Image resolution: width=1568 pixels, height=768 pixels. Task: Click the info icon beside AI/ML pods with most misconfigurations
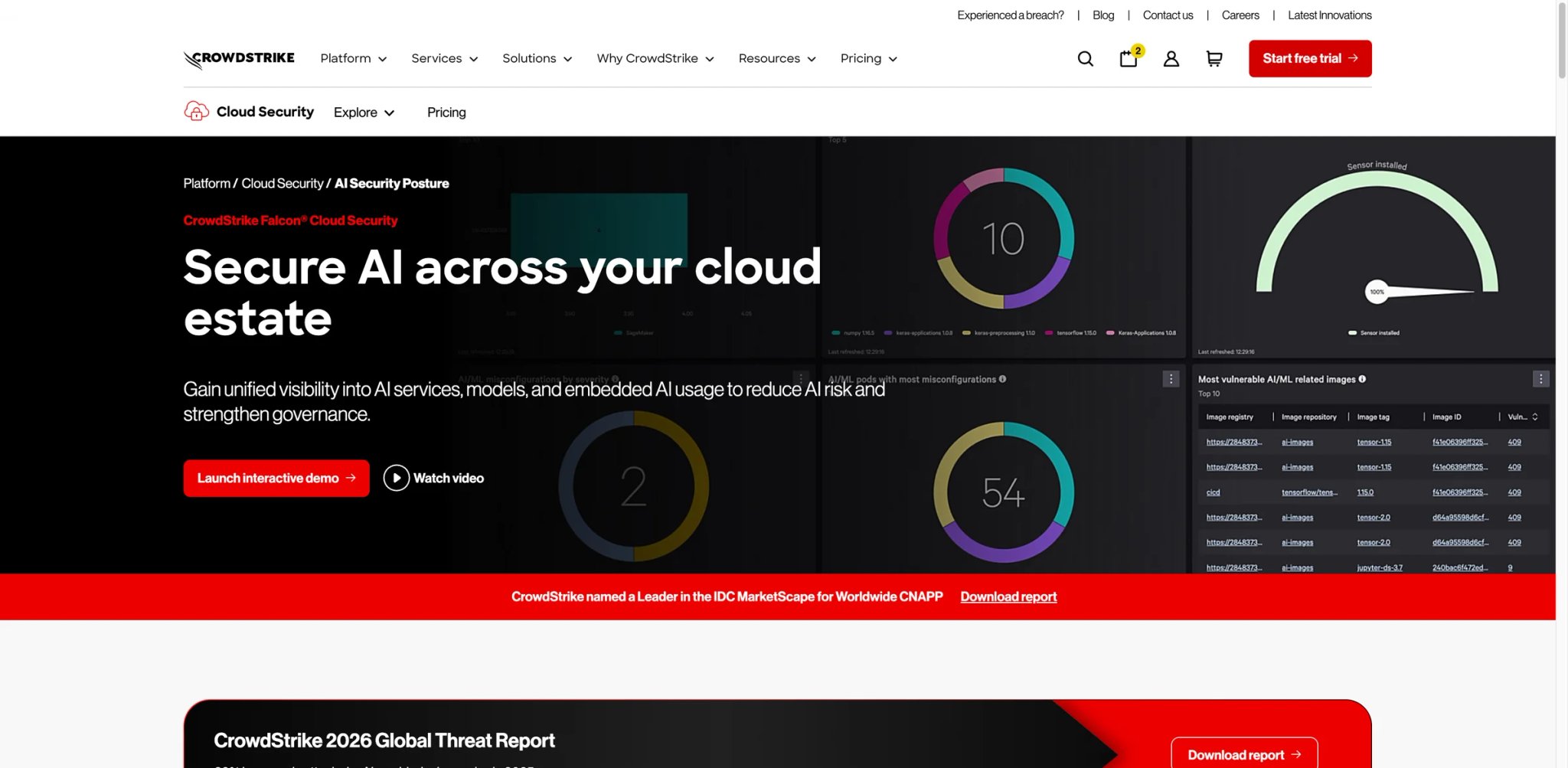click(x=1002, y=379)
